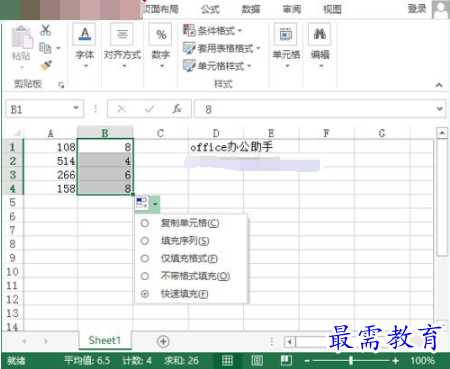Viewport: 450px width, 369px height.
Task: Click cell A3 with value 266
Action: click(x=50, y=175)
